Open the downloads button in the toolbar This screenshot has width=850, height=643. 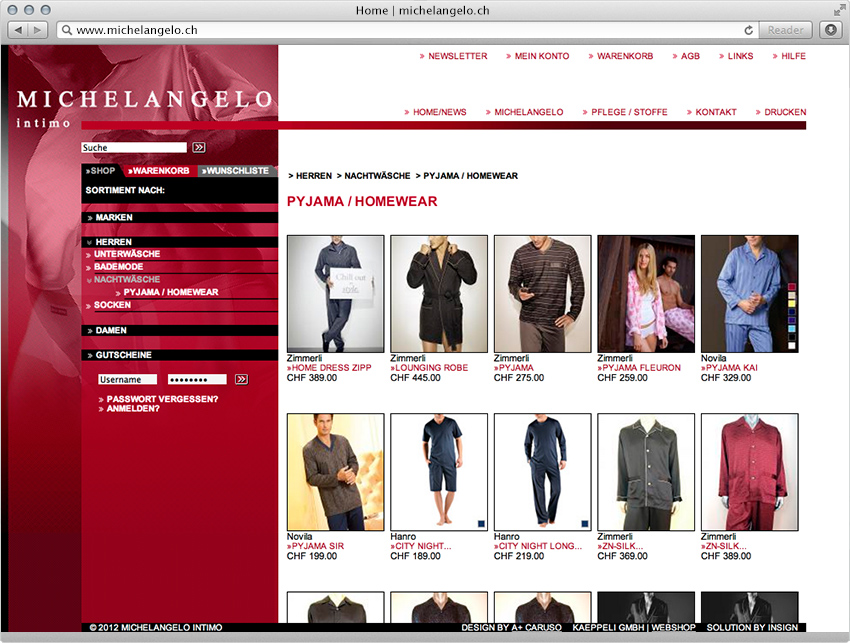coord(830,30)
